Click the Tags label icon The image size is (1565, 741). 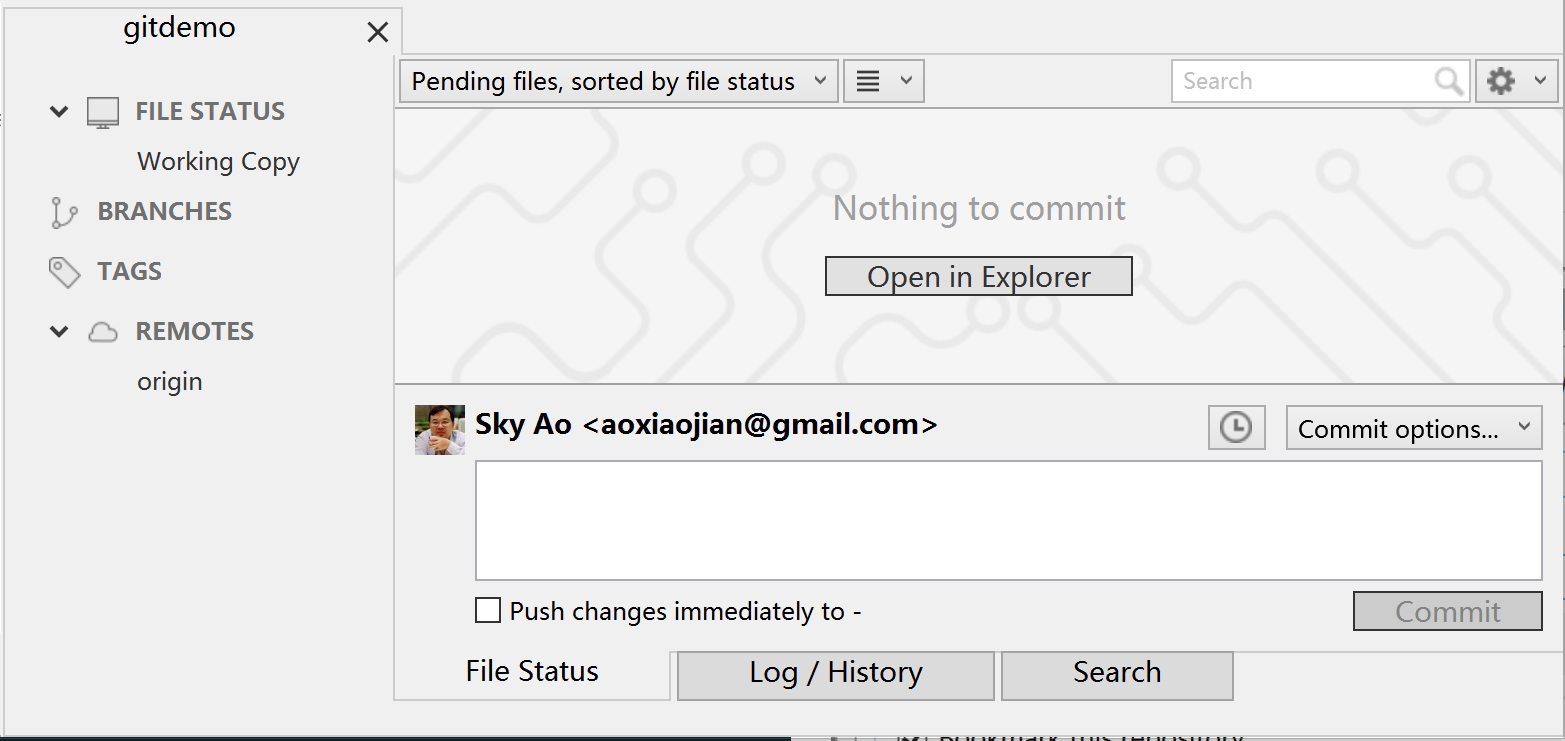pos(65,272)
